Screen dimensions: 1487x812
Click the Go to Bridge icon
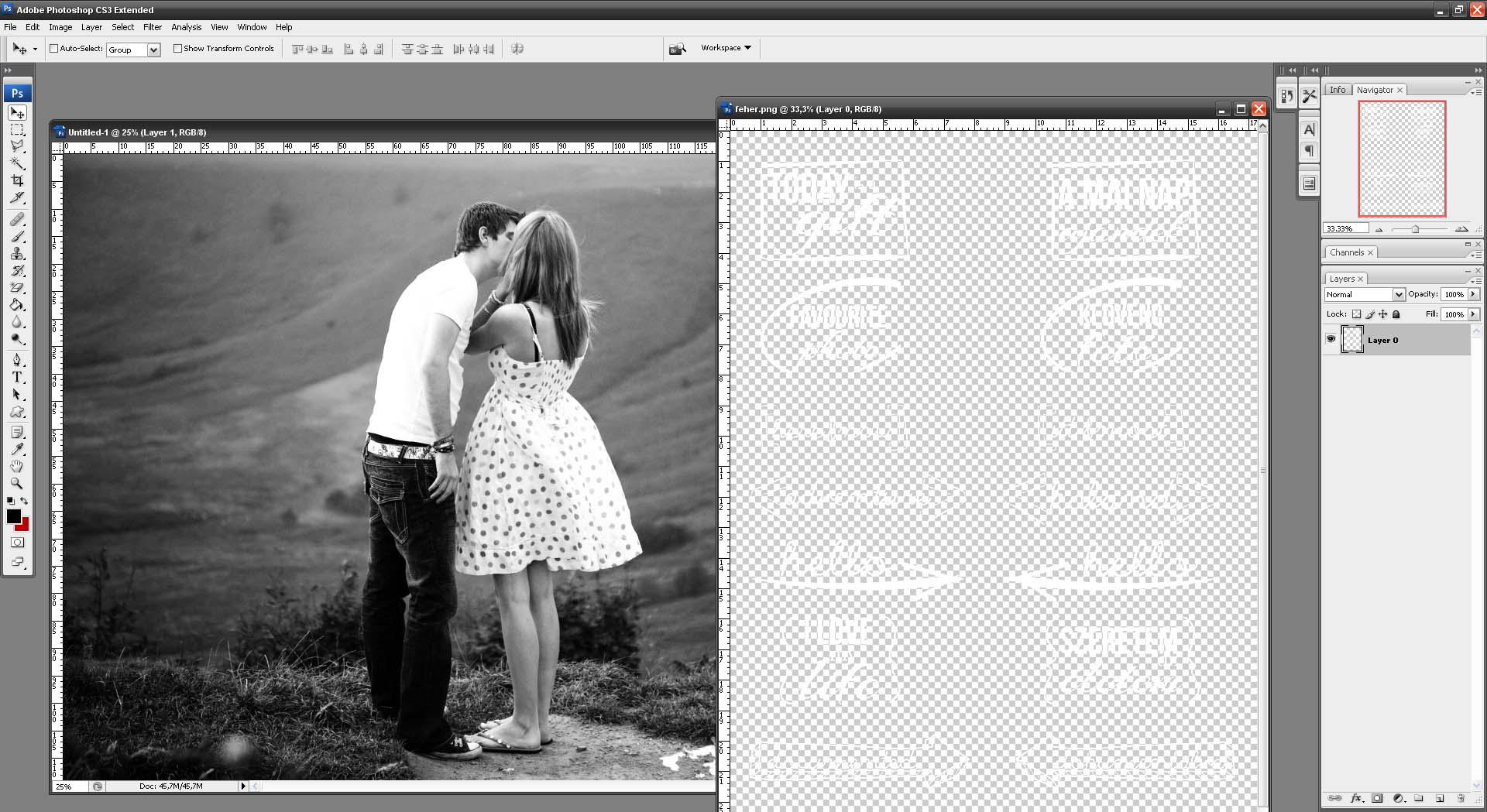click(x=678, y=49)
